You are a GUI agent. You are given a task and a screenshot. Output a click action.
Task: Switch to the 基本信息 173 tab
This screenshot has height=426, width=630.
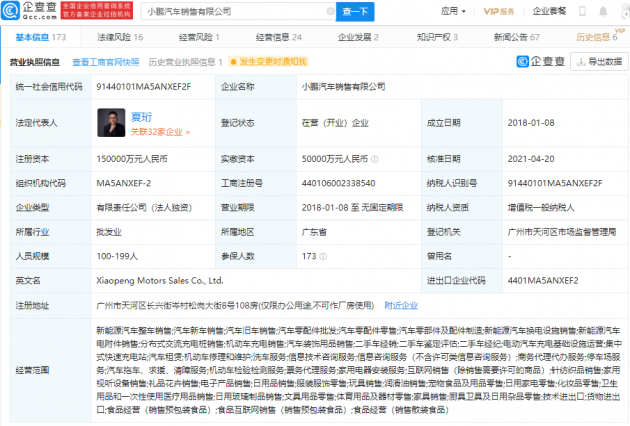tap(41, 37)
